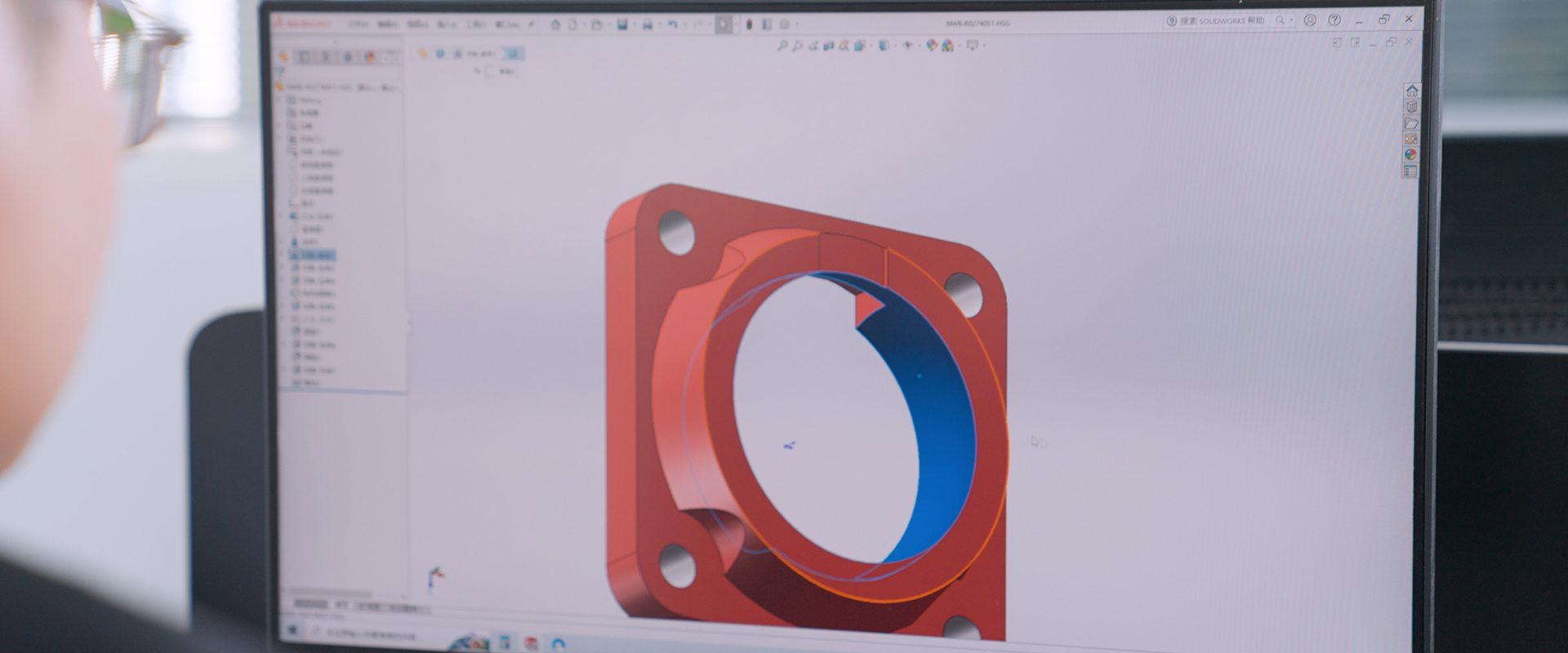Click the filter funnel above feature tree
The image size is (1568, 653).
279,72
